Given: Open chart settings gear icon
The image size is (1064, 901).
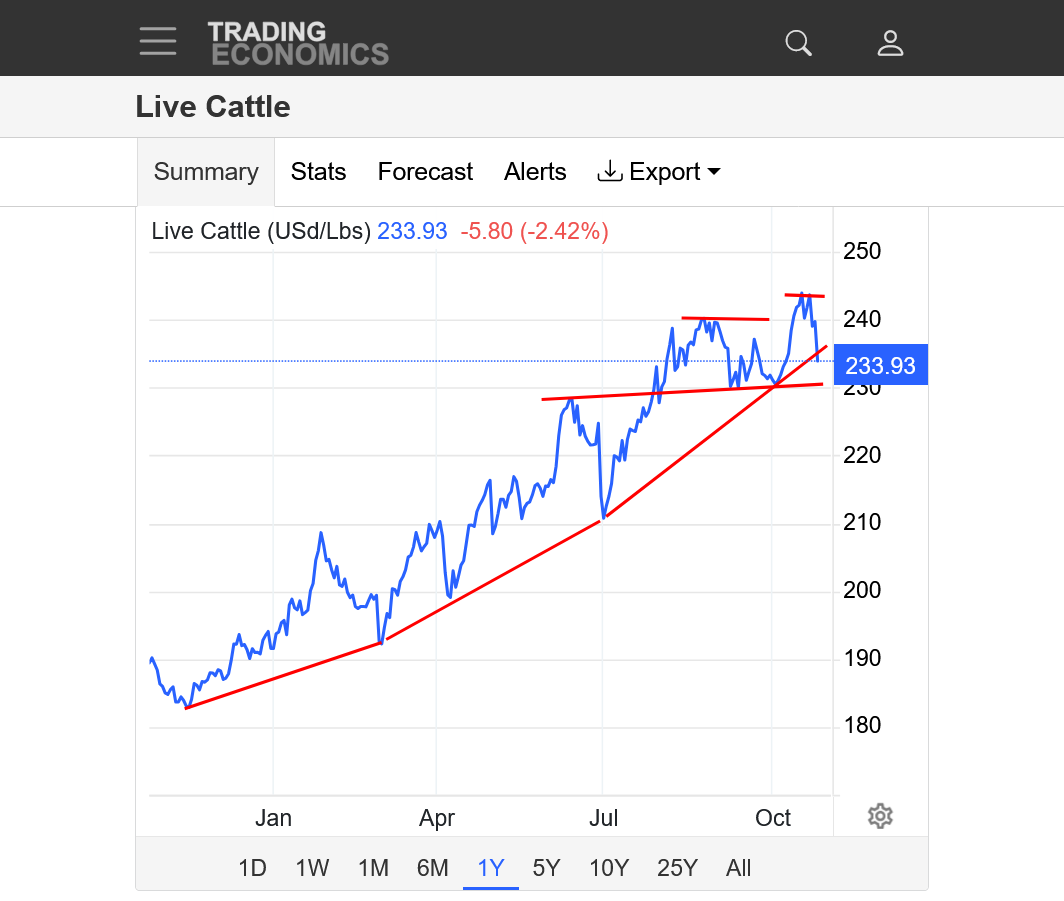Looking at the screenshot, I should (880, 816).
